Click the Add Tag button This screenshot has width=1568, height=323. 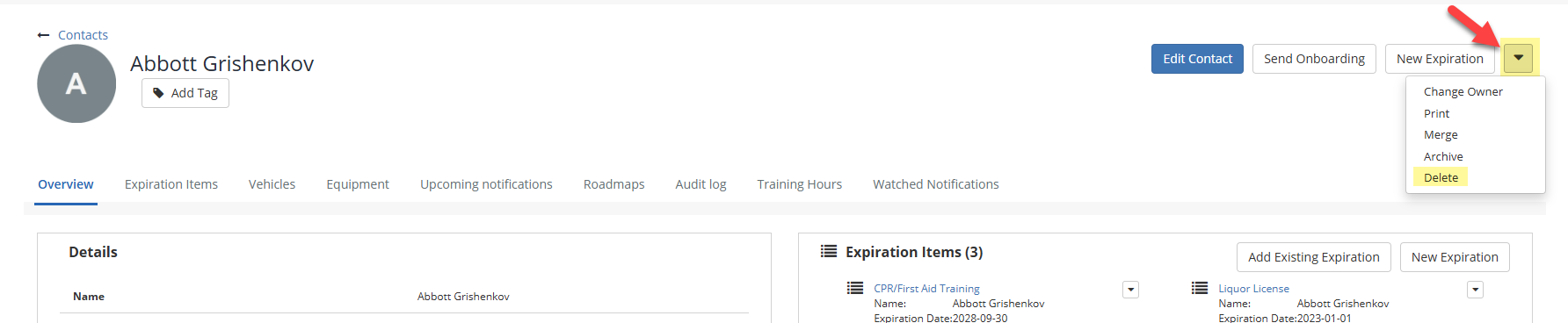click(x=185, y=93)
